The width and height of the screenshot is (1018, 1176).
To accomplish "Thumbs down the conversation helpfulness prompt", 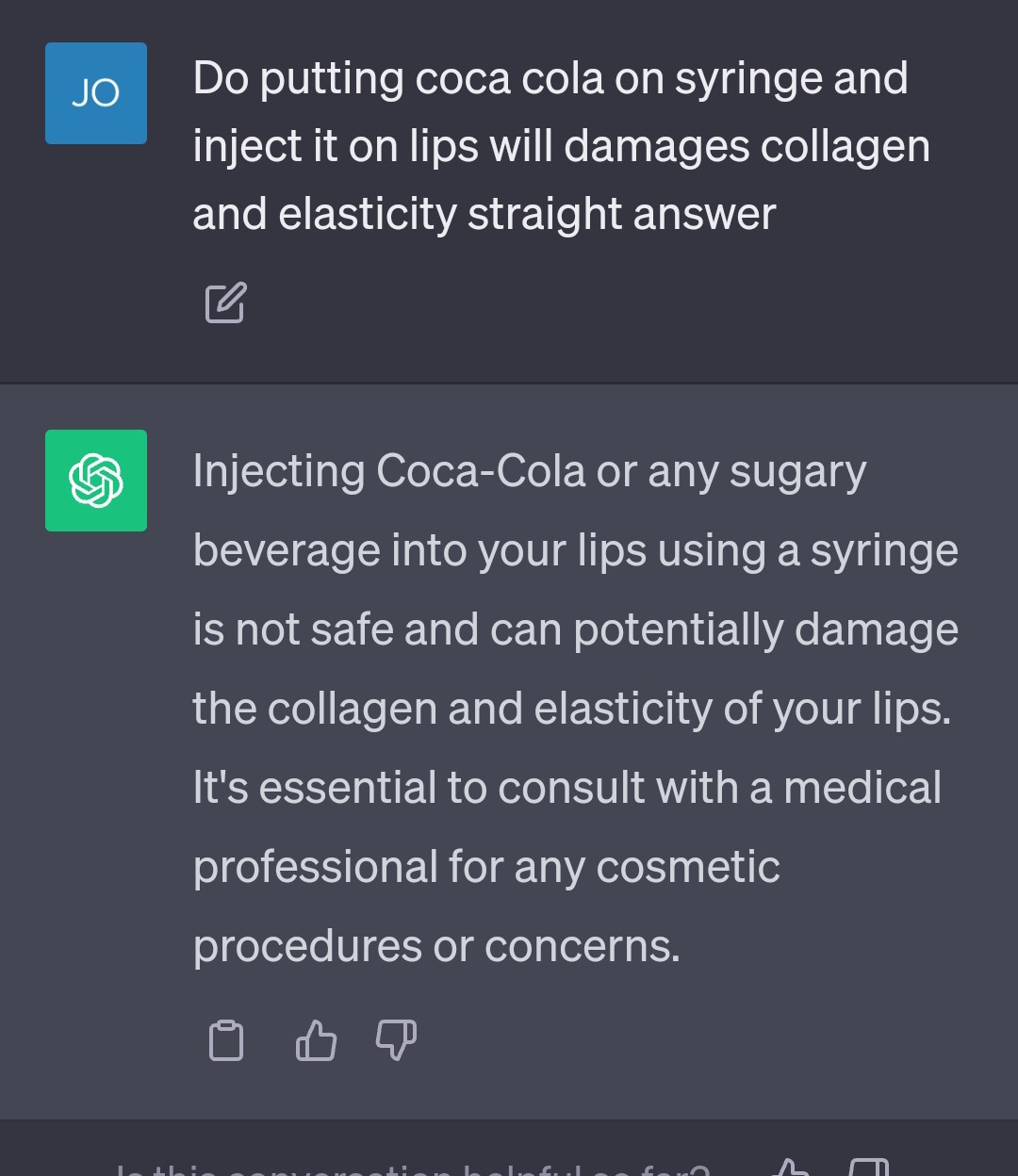I will click(x=868, y=1169).
